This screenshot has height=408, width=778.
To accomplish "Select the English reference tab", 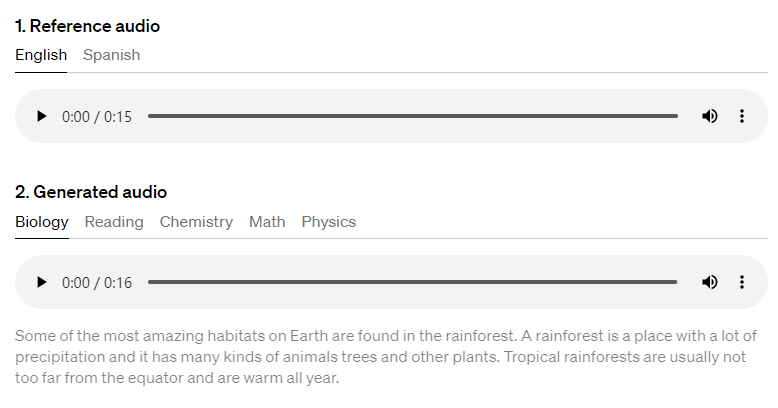I will click(41, 55).
